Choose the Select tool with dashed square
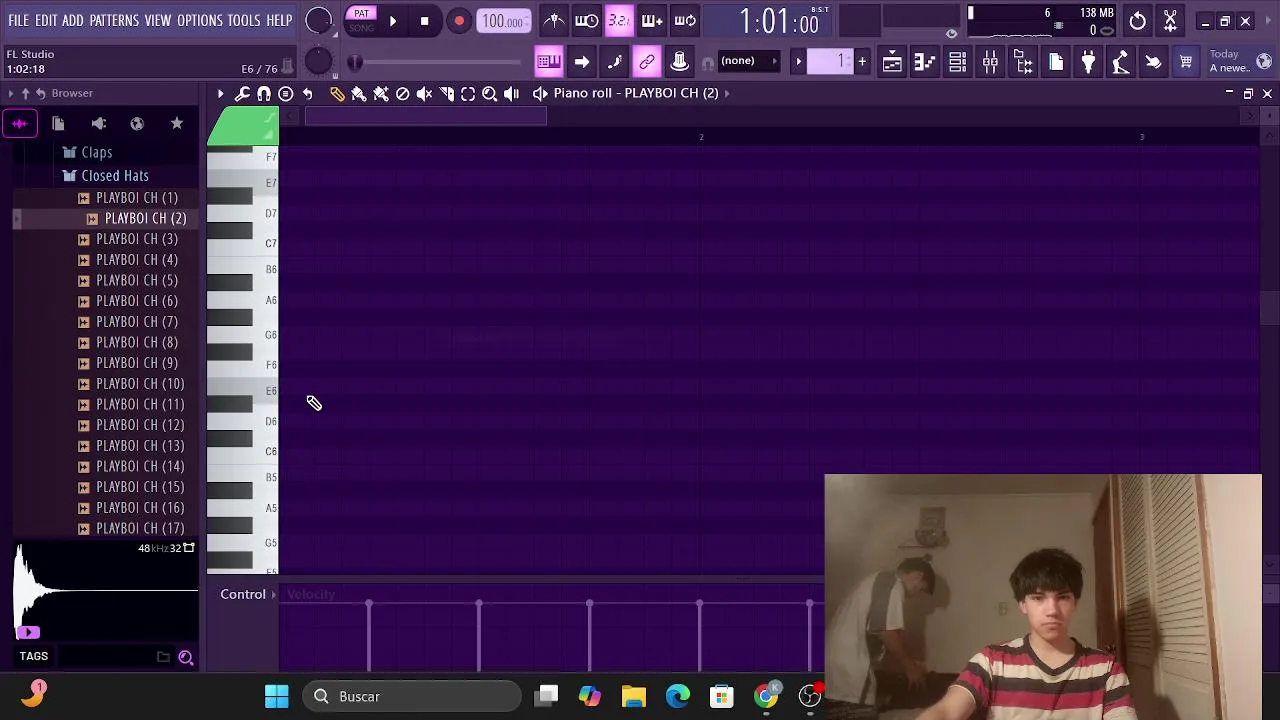 tap(468, 93)
